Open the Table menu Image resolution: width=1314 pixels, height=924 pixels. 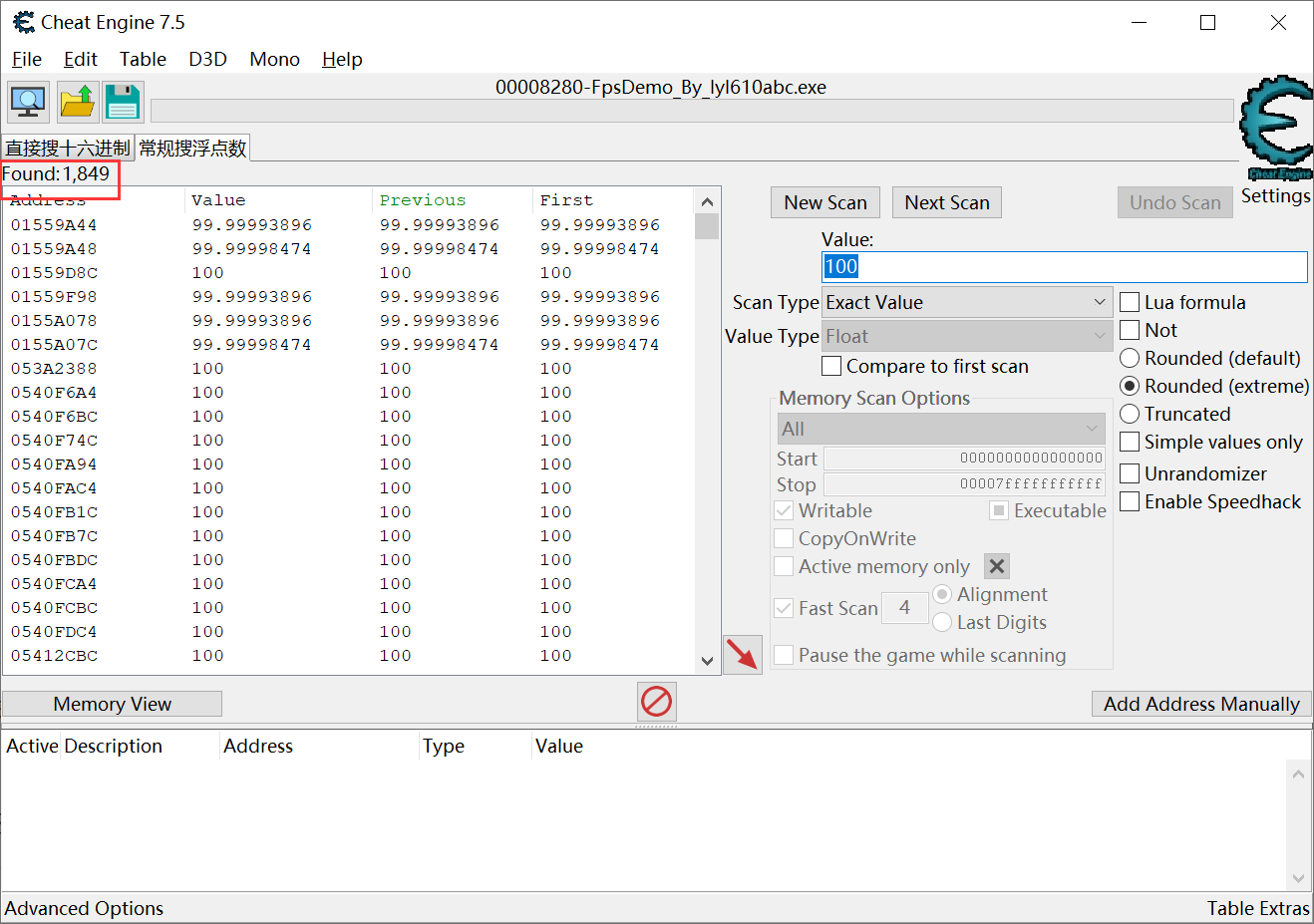coord(143,59)
